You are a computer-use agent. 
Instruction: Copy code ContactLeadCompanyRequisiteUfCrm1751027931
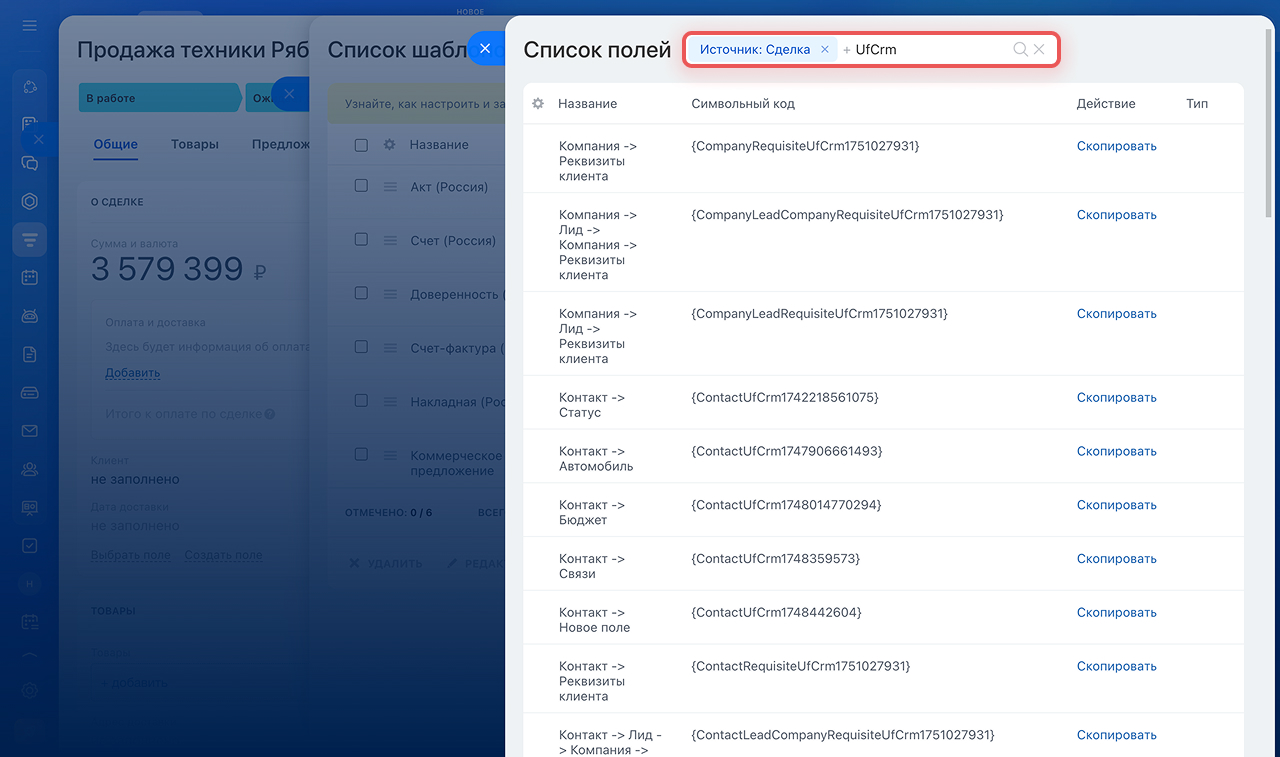[x=1116, y=735]
